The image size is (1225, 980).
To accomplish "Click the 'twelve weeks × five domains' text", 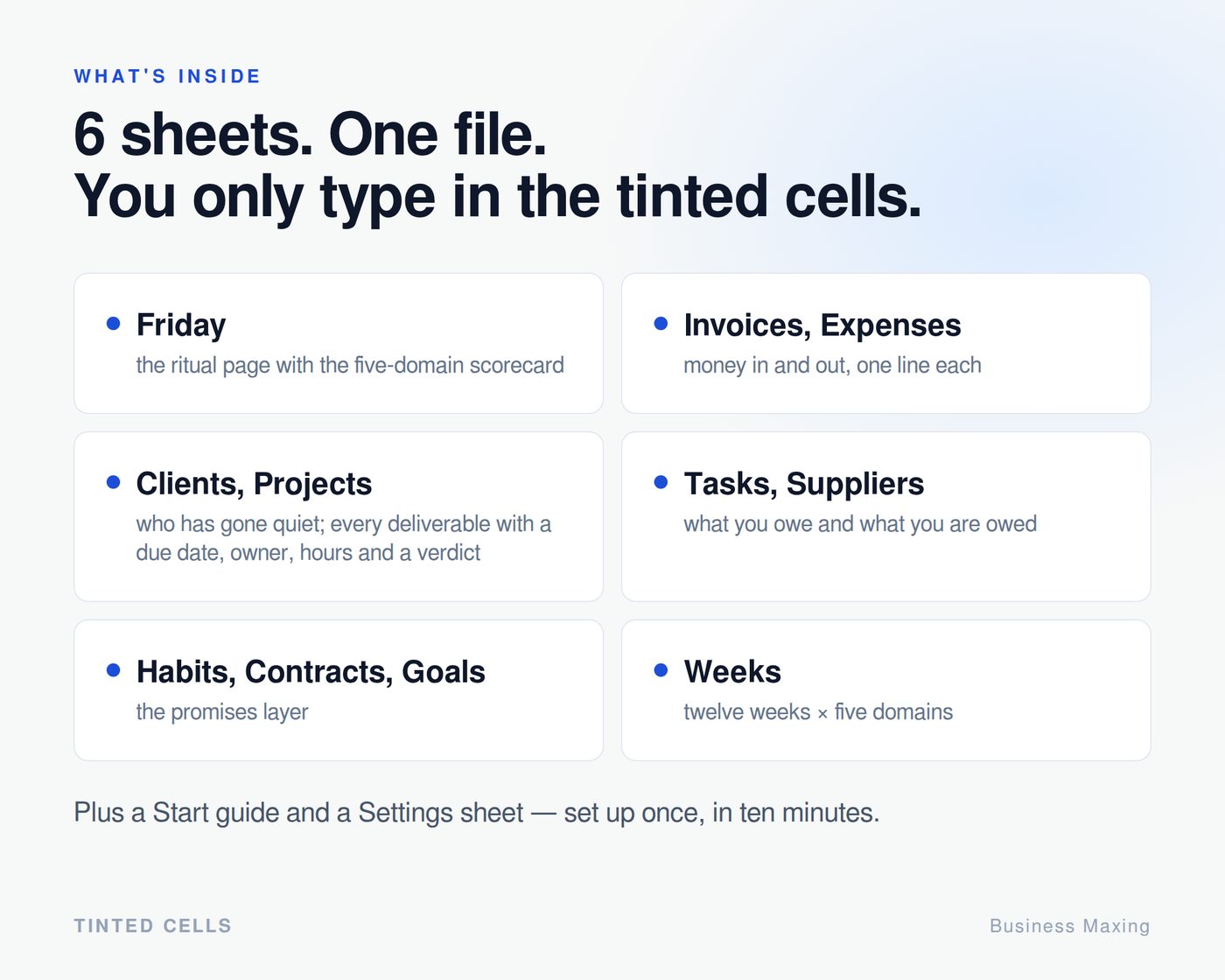I will click(818, 712).
